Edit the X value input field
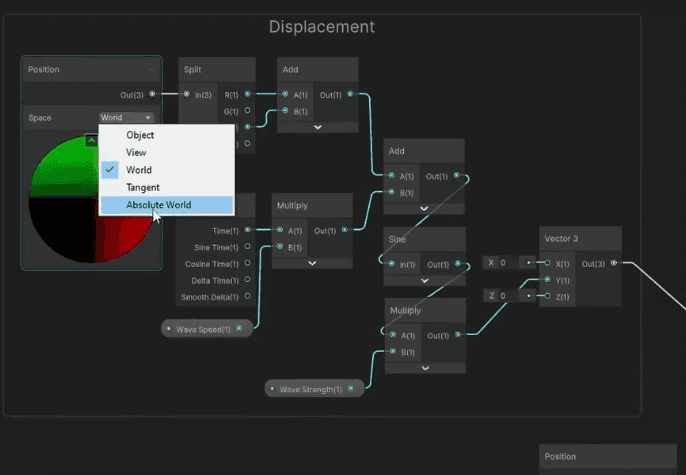Screen dimensions: 686x475 pos(508,262)
